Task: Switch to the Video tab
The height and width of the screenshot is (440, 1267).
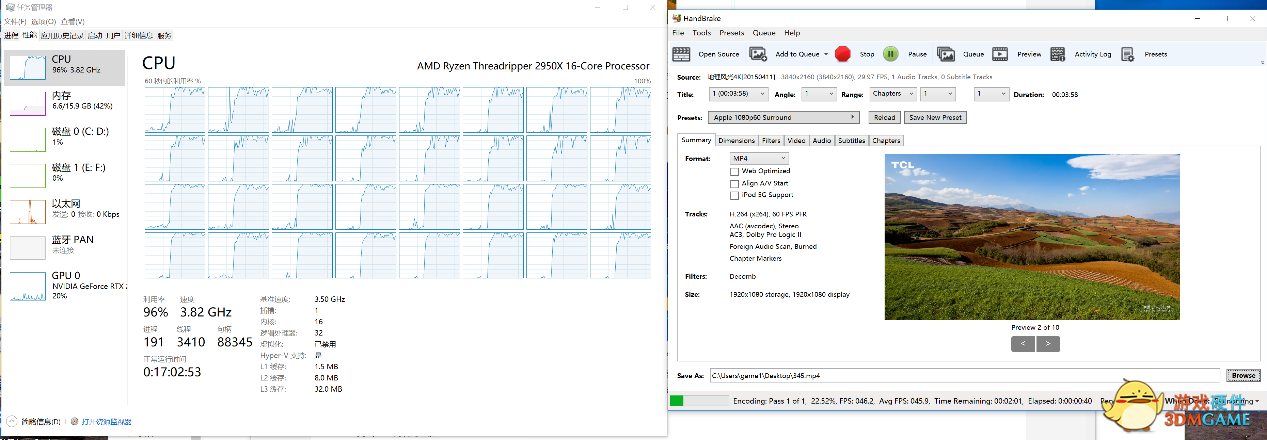Action: 797,141
